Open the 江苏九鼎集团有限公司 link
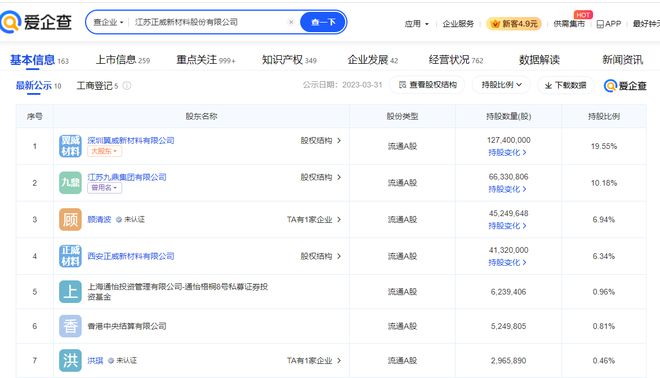This screenshot has width=660, height=378. coord(127,177)
